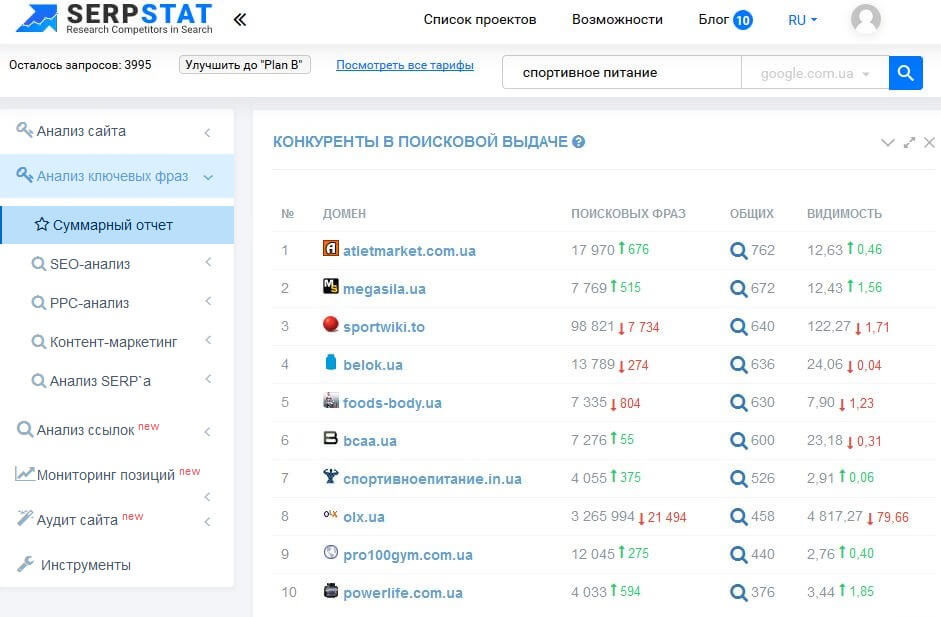Click the blog notification badge 10
Screen dimensions: 941x617
pos(742,20)
